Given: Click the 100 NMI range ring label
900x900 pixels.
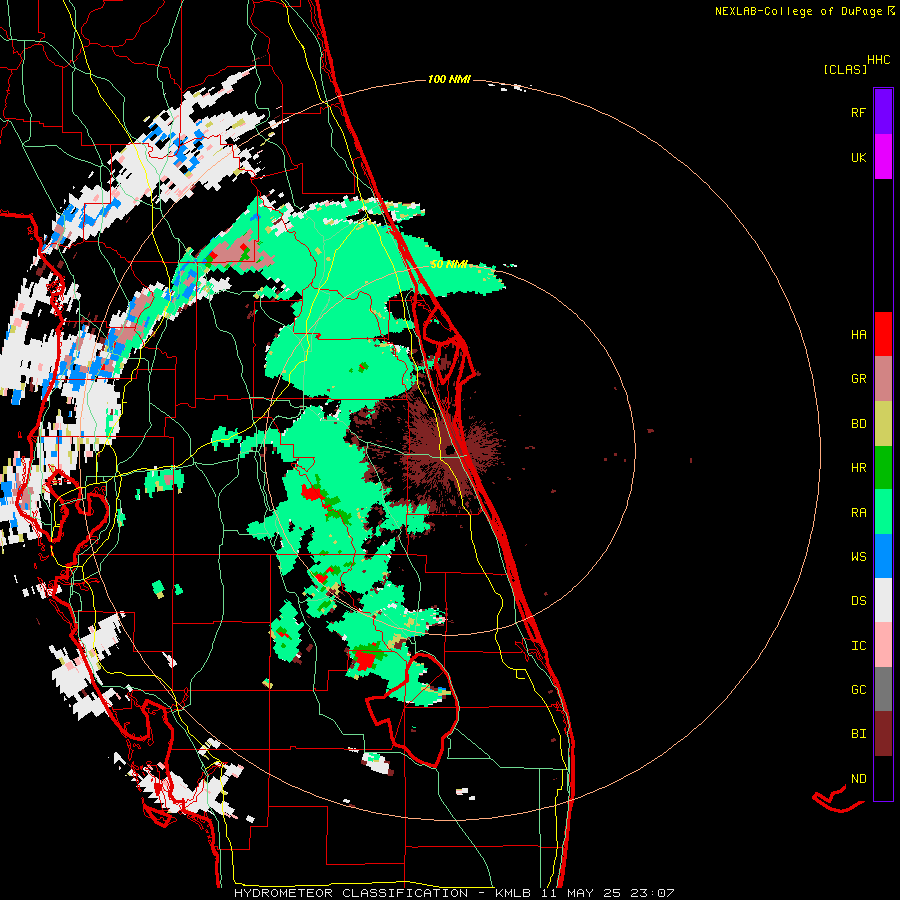Looking at the screenshot, I should (x=449, y=79).
